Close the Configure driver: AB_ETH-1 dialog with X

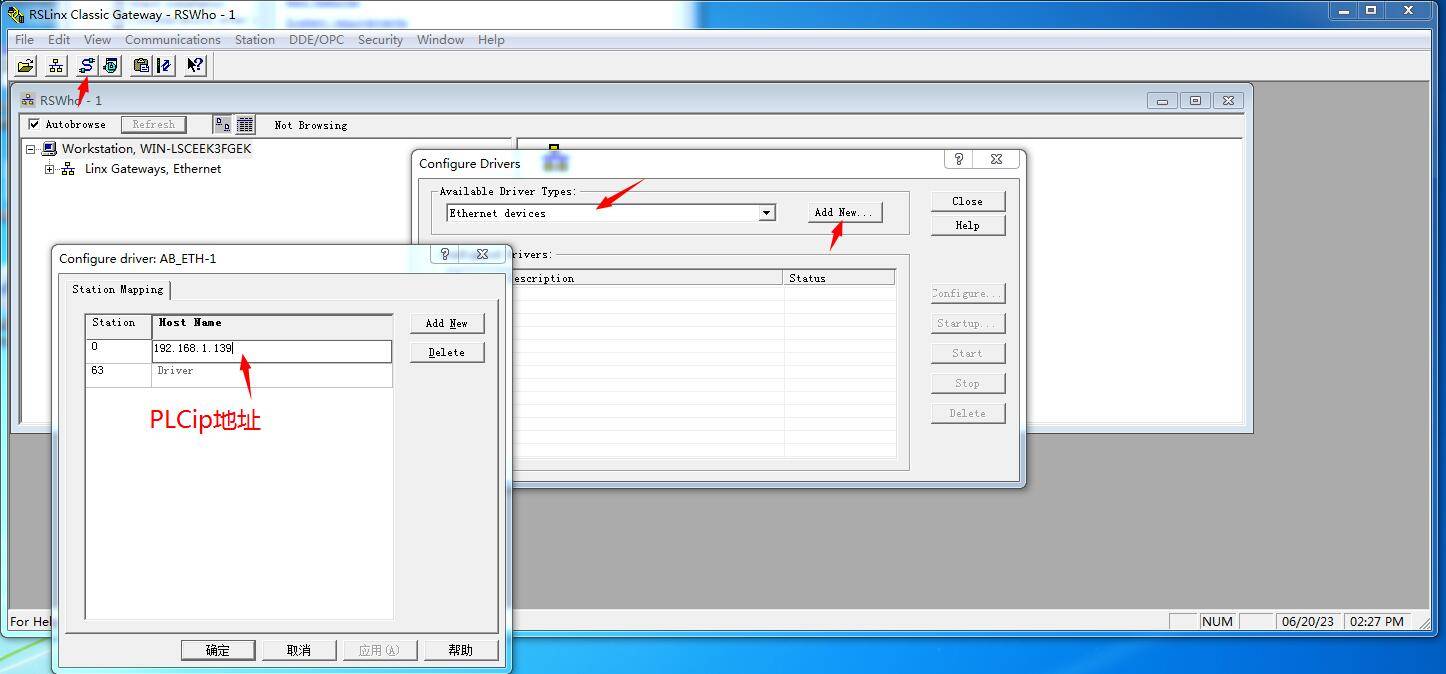[482, 254]
